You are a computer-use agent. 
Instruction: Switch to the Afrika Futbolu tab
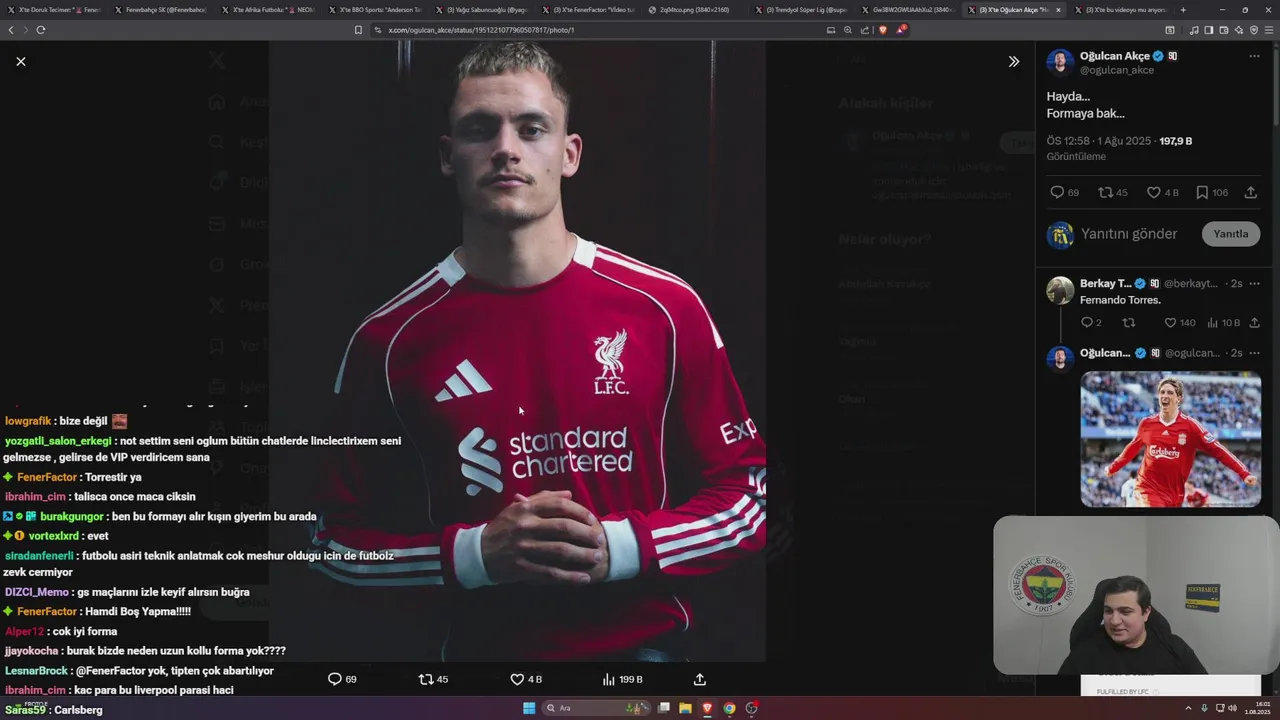(267, 10)
